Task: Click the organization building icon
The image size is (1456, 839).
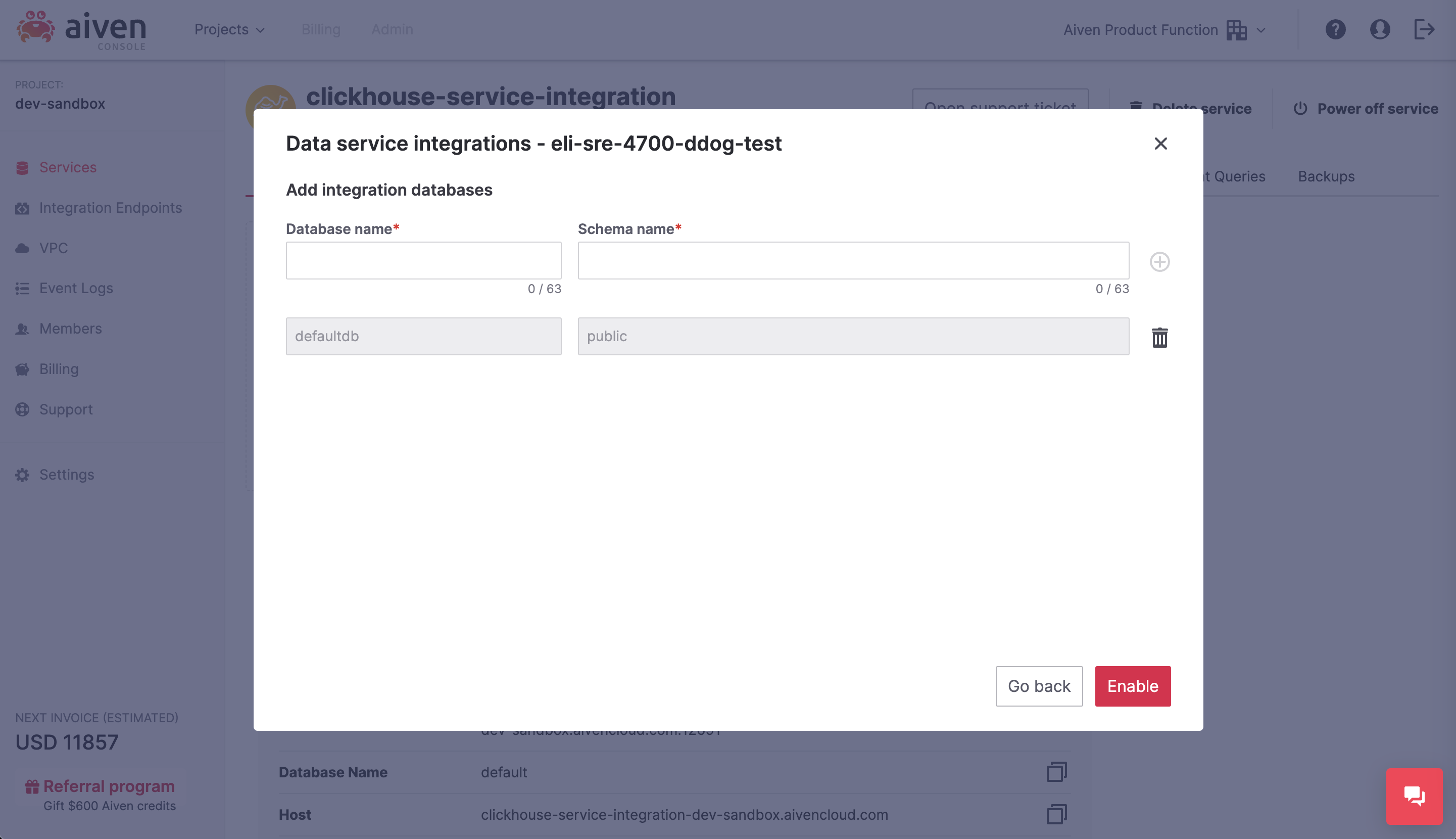Action: coord(1236,30)
